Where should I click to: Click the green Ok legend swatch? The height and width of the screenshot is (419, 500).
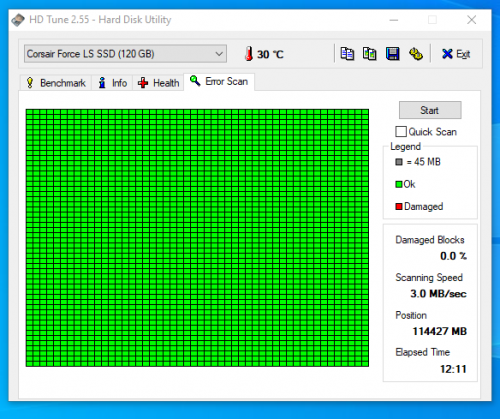pos(399,184)
